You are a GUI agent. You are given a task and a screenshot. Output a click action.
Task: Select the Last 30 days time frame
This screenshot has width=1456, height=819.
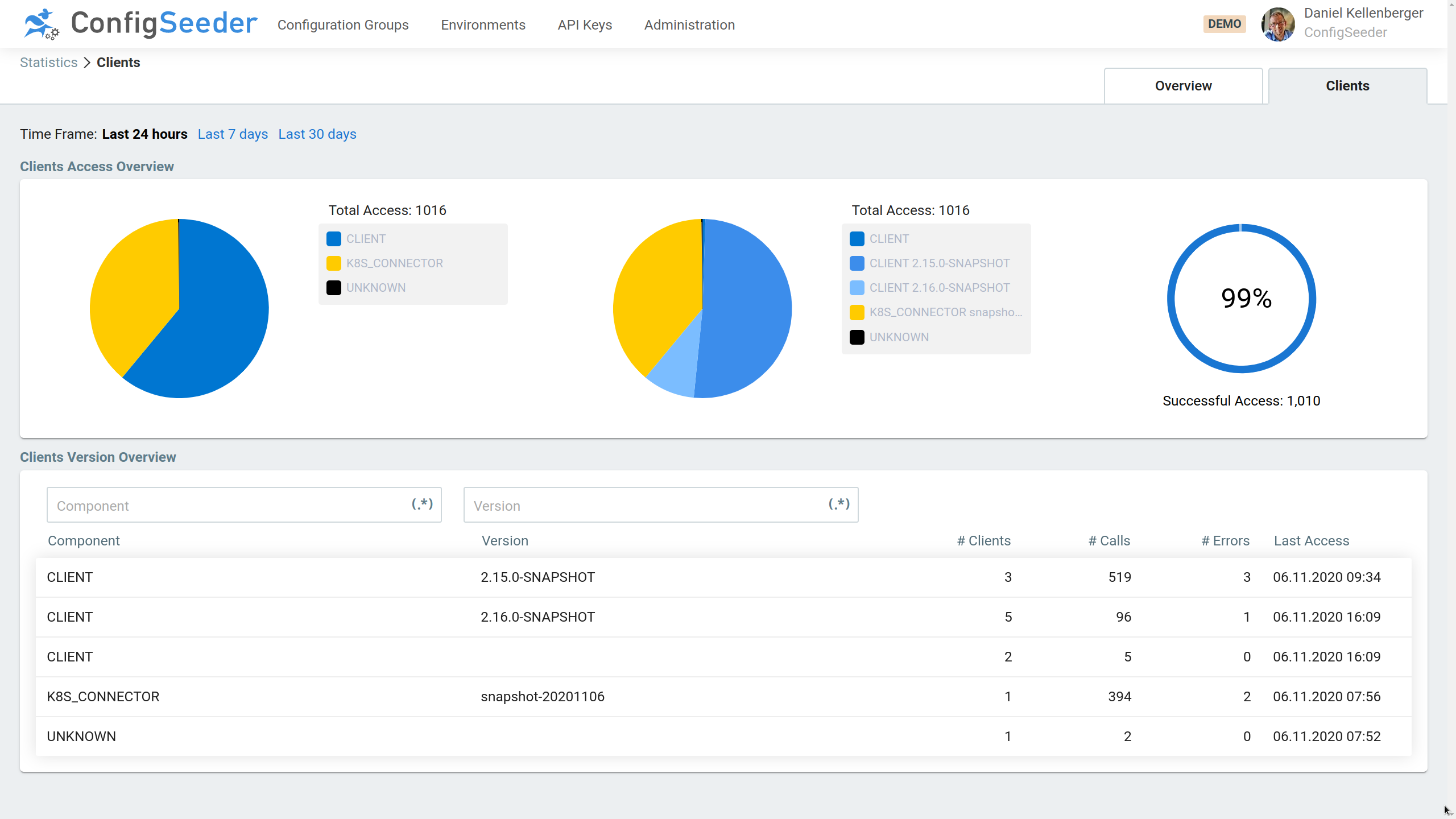point(317,134)
